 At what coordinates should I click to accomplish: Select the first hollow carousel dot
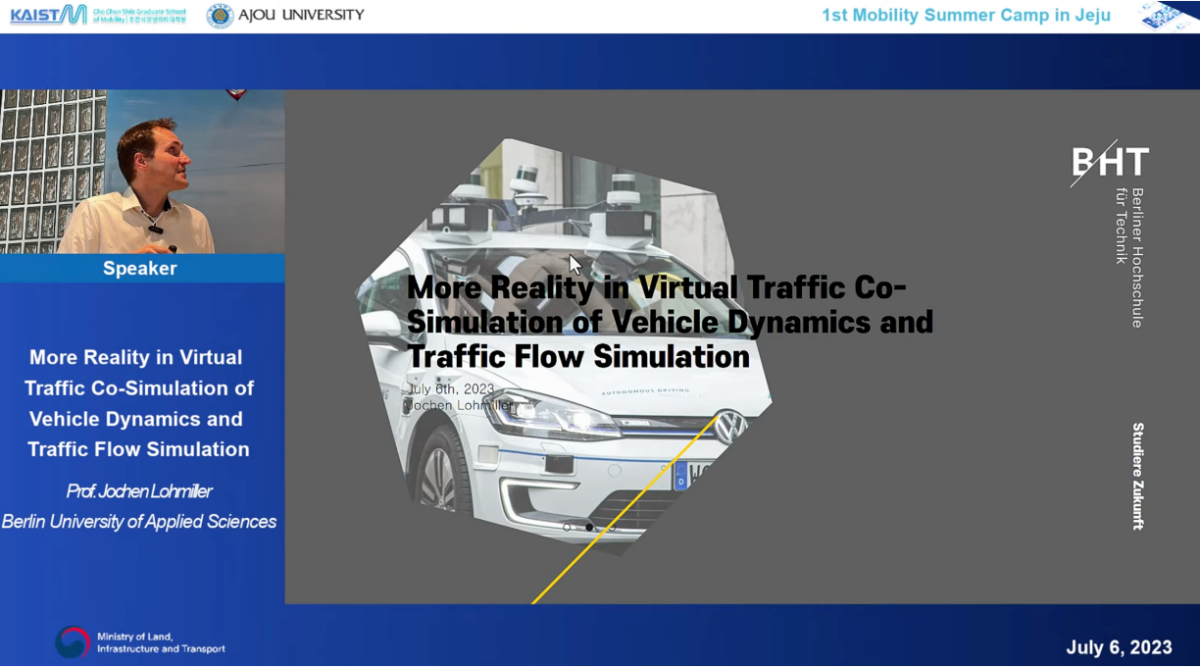point(567,527)
